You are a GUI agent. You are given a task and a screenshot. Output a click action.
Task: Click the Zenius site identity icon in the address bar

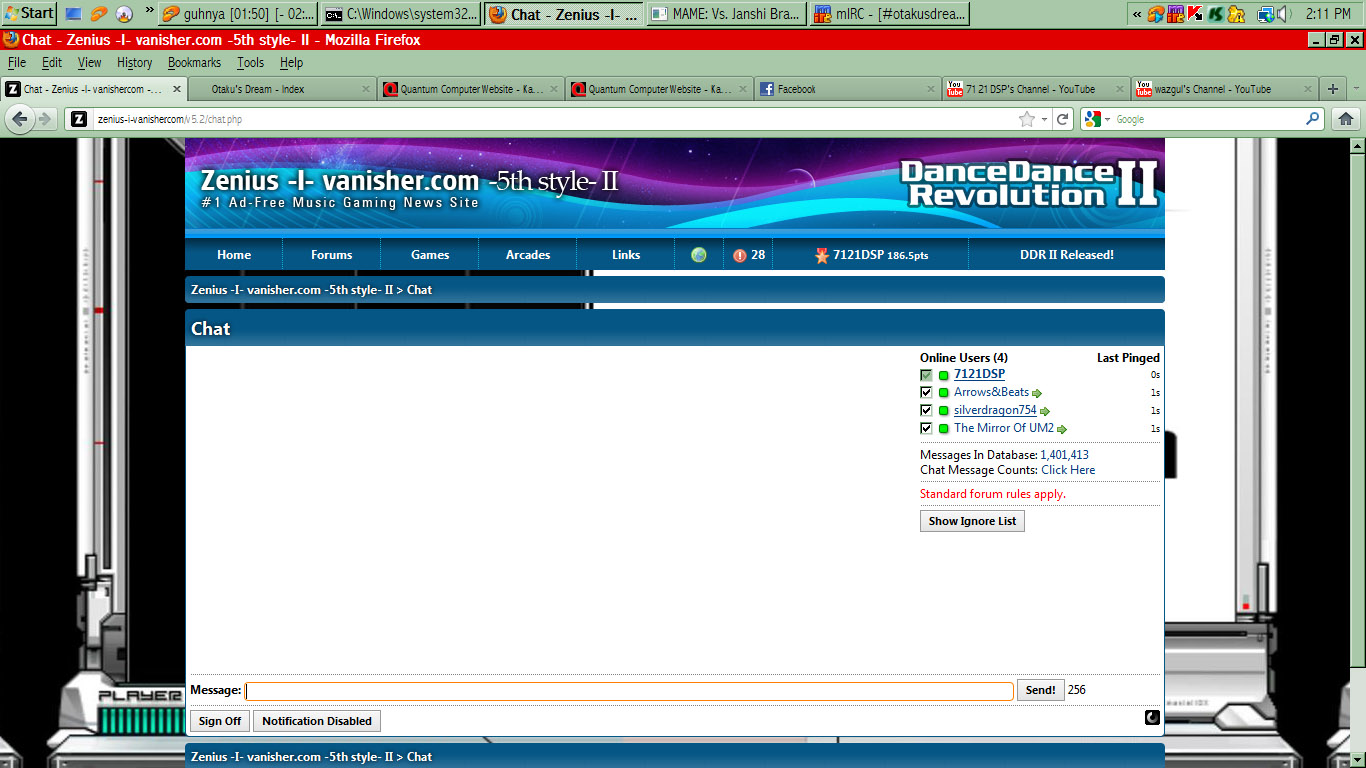(79, 119)
